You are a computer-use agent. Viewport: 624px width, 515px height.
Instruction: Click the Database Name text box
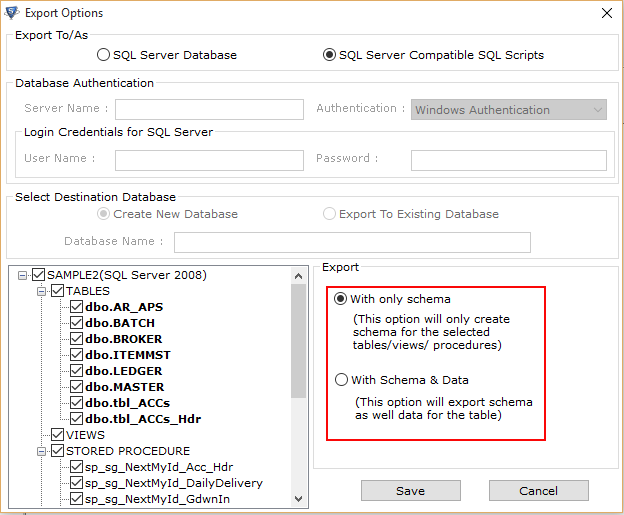pyautogui.click(x=352, y=242)
